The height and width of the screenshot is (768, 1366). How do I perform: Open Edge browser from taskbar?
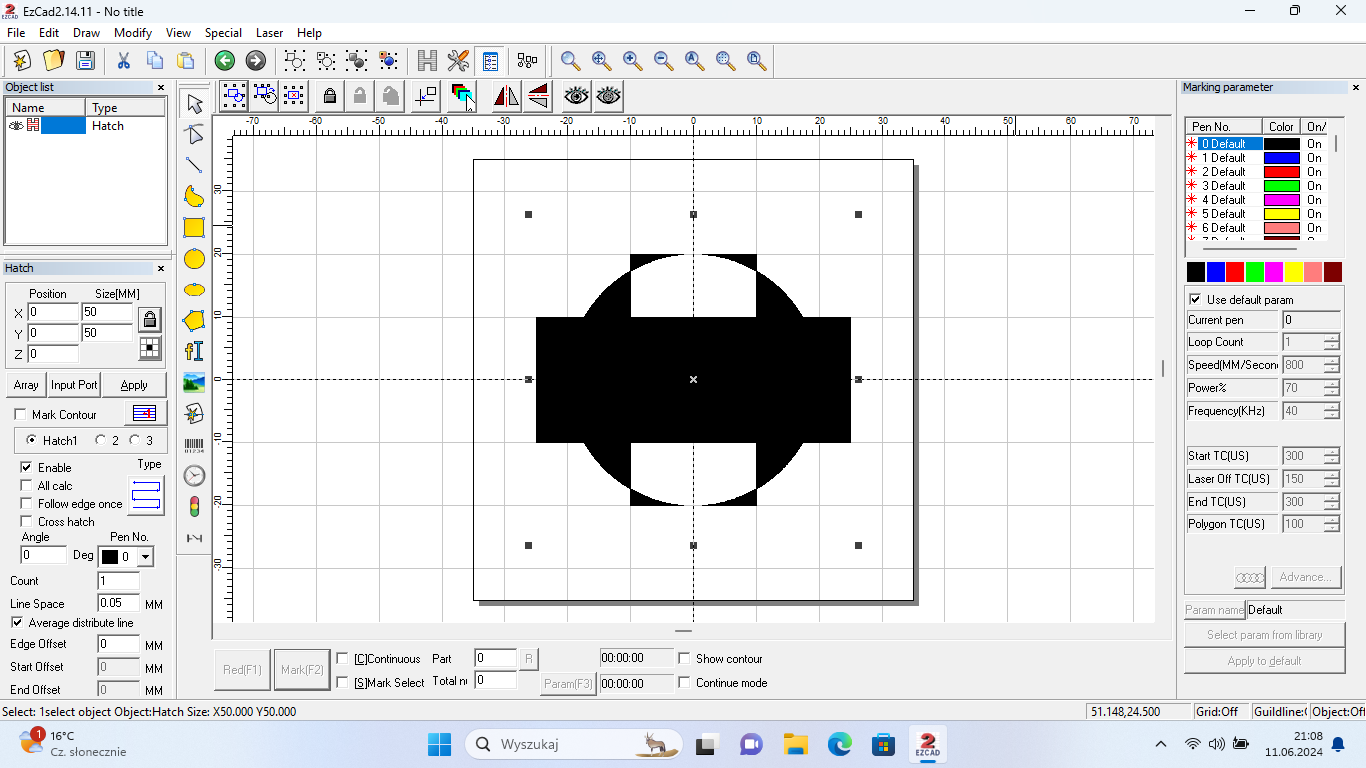839,744
